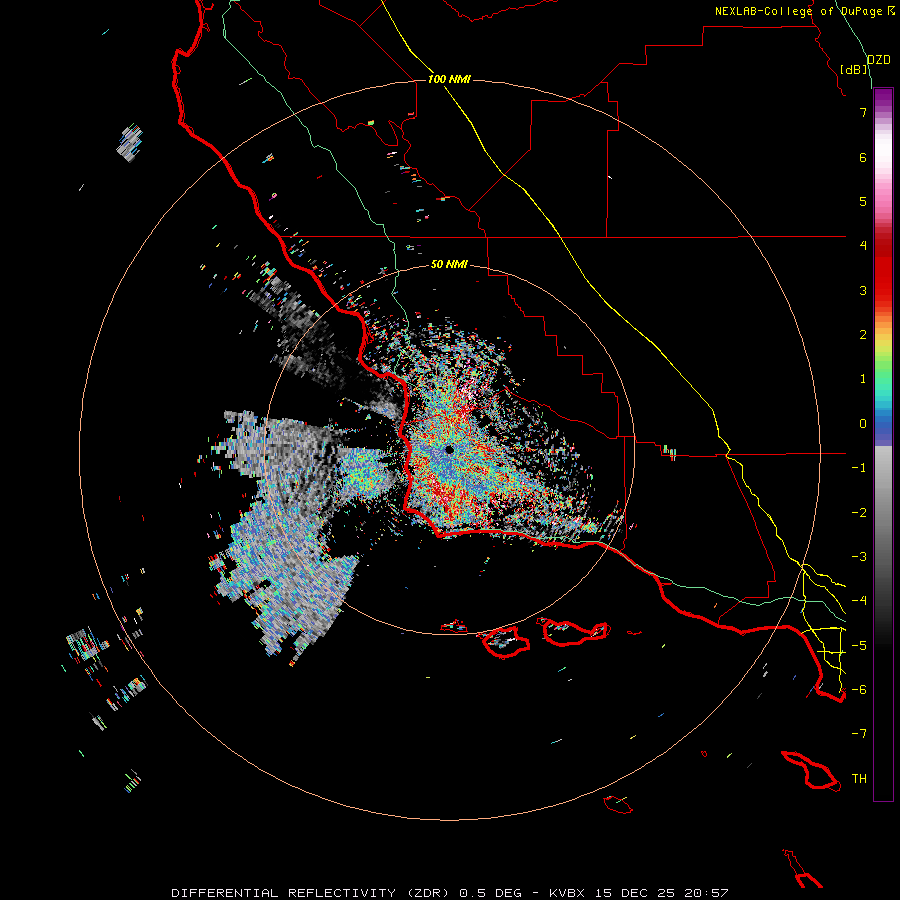Click the -7 value on color scale

(859, 734)
